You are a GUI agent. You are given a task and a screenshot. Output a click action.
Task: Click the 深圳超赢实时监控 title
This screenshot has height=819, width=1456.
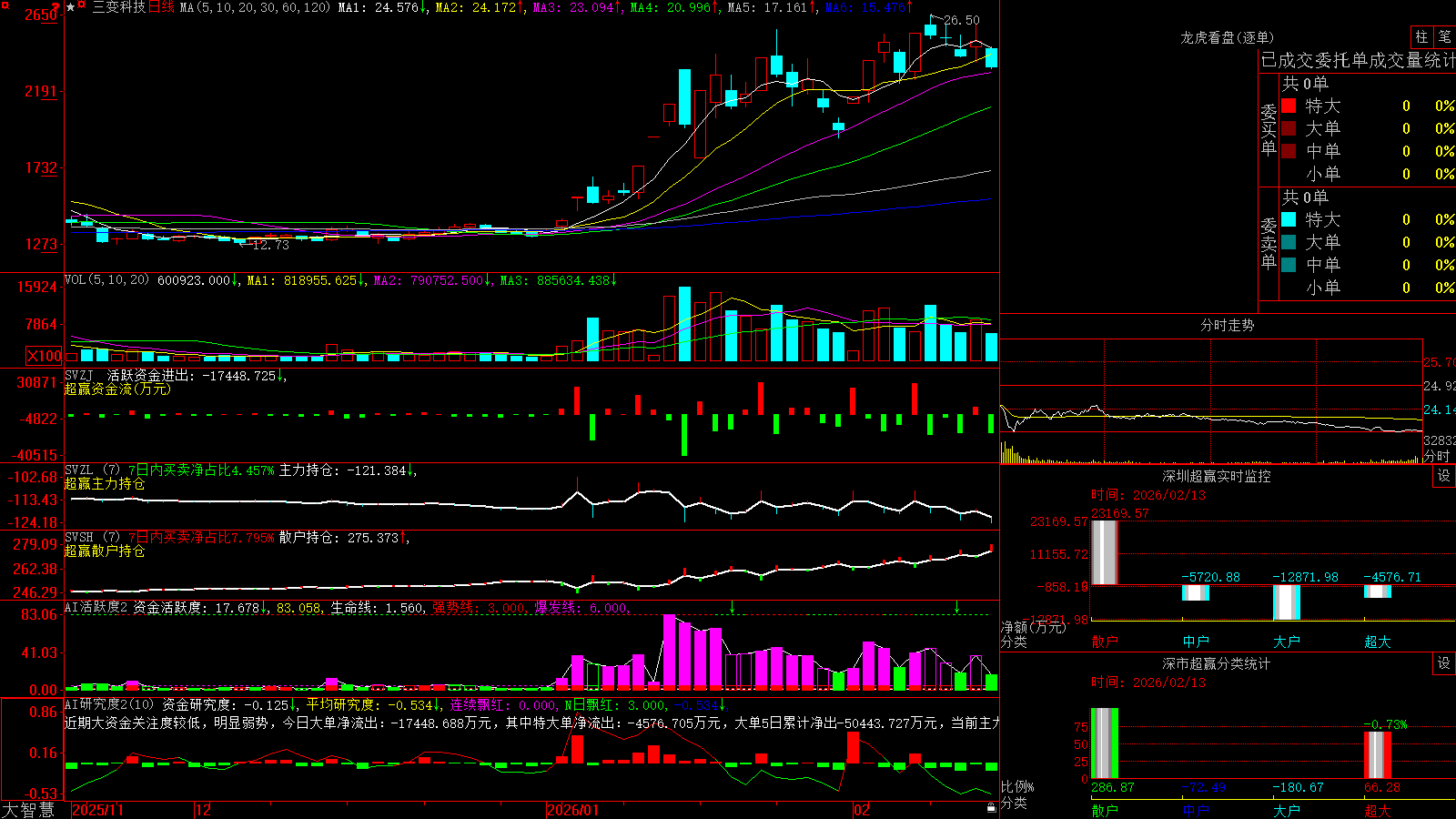[1217, 476]
